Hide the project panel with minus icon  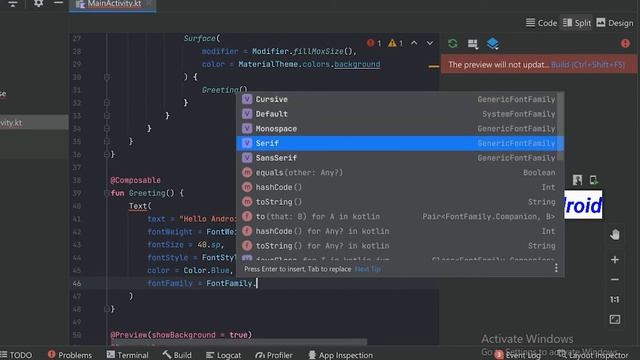(x=58, y=3)
